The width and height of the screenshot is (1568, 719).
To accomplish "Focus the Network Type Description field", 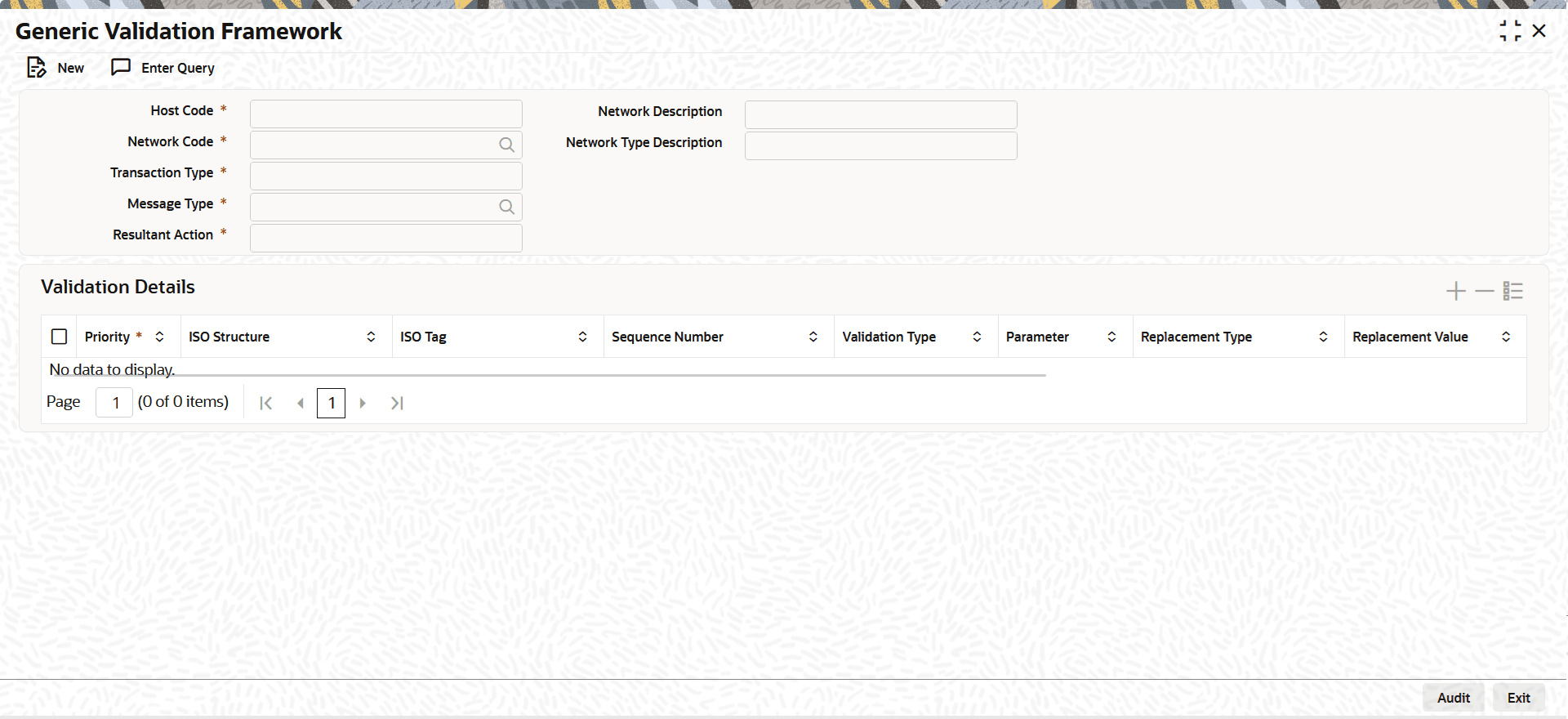I will (x=881, y=145).
